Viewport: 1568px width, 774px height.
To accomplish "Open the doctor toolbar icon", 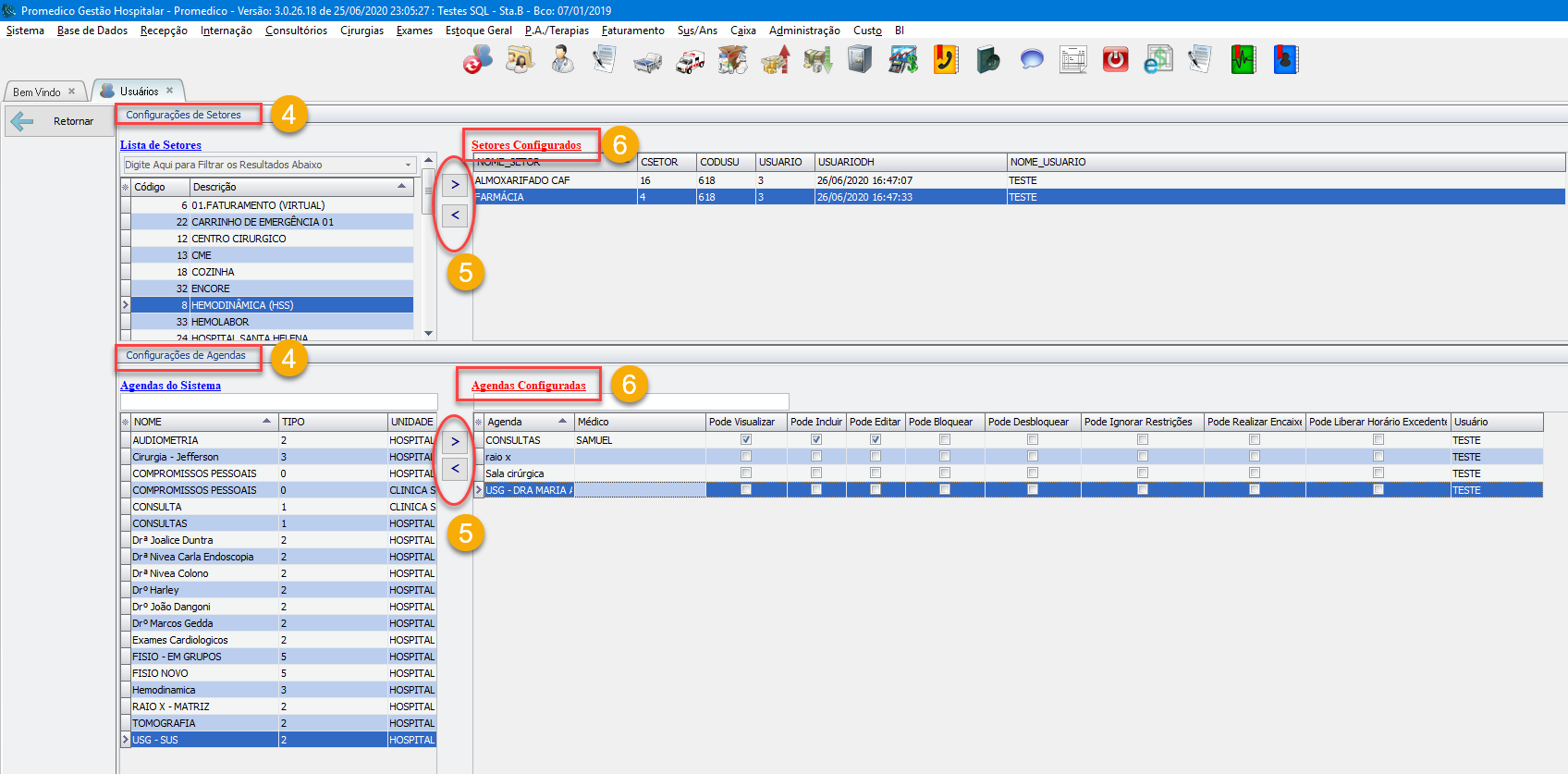I will pyautogui.click(x=562, y=61).
